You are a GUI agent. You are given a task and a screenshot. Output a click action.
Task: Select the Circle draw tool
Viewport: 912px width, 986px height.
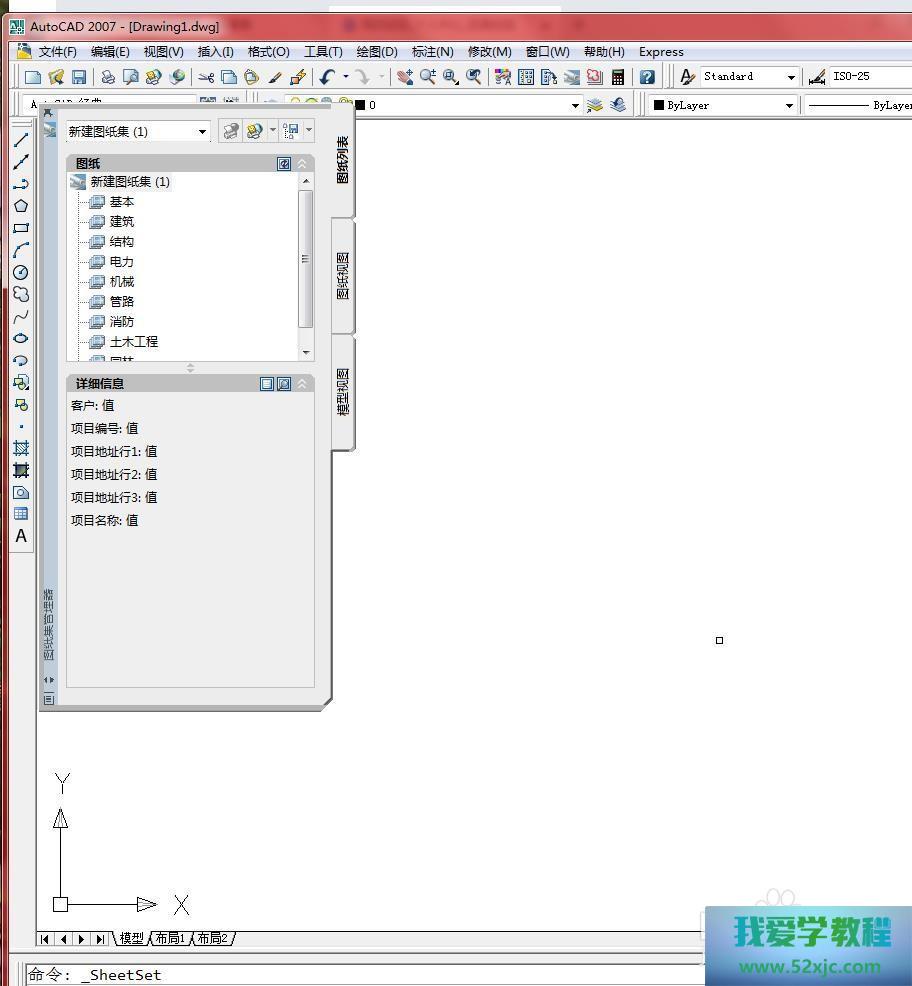20,272
